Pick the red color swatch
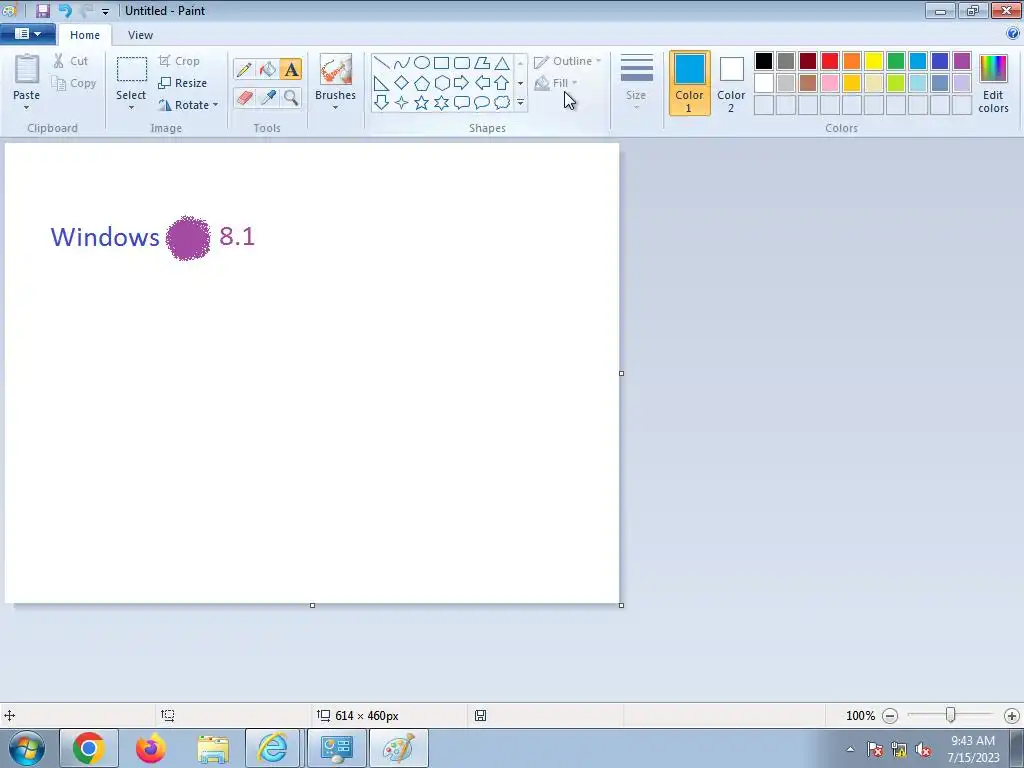The height and width of the screenshot is (768, 1024). [x=830, y=61]
